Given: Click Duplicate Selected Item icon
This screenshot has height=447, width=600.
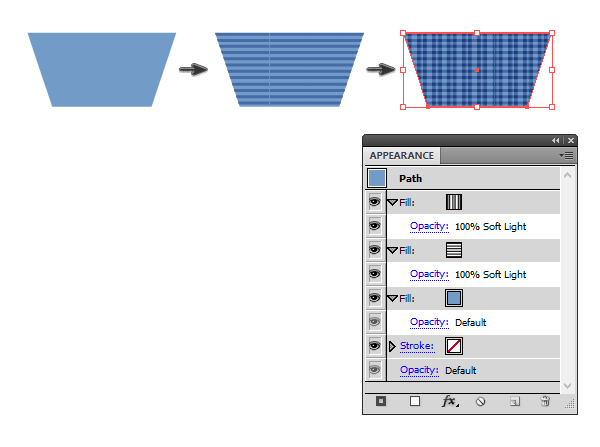Looking at the screenshot, I should click(513, 401).
